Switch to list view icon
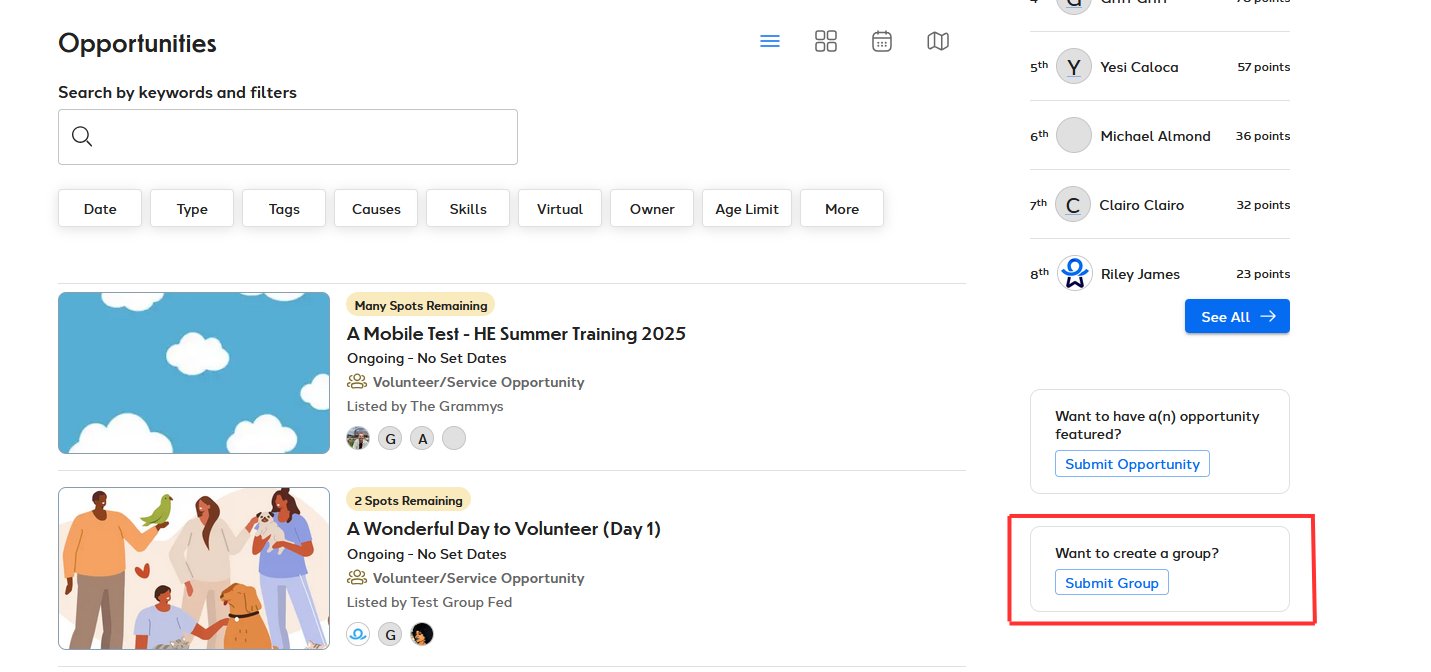Image resolution: width=1431 pixels, height=672 pixels. (x=769, y=42)
